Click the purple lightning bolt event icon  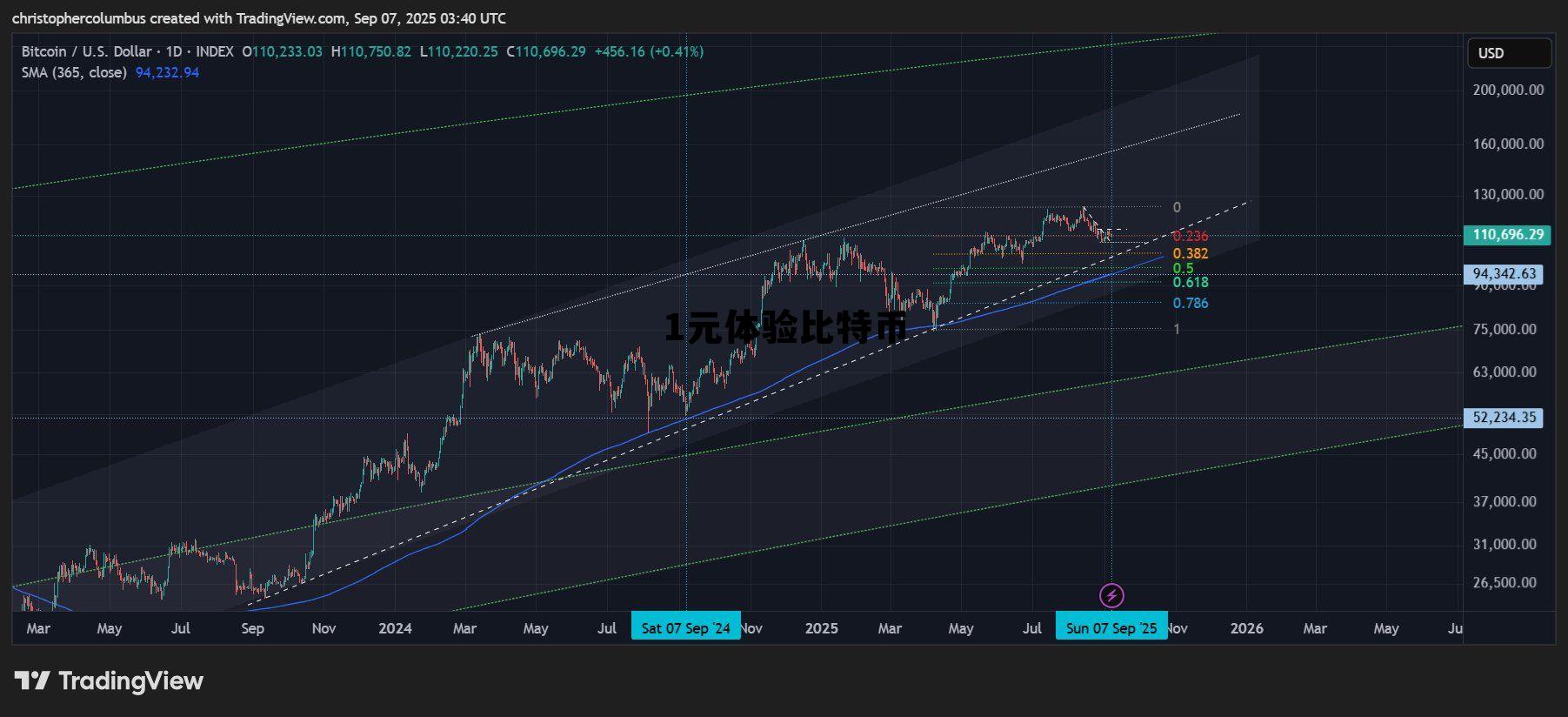pyautogui.click(x=1111, y=595)
